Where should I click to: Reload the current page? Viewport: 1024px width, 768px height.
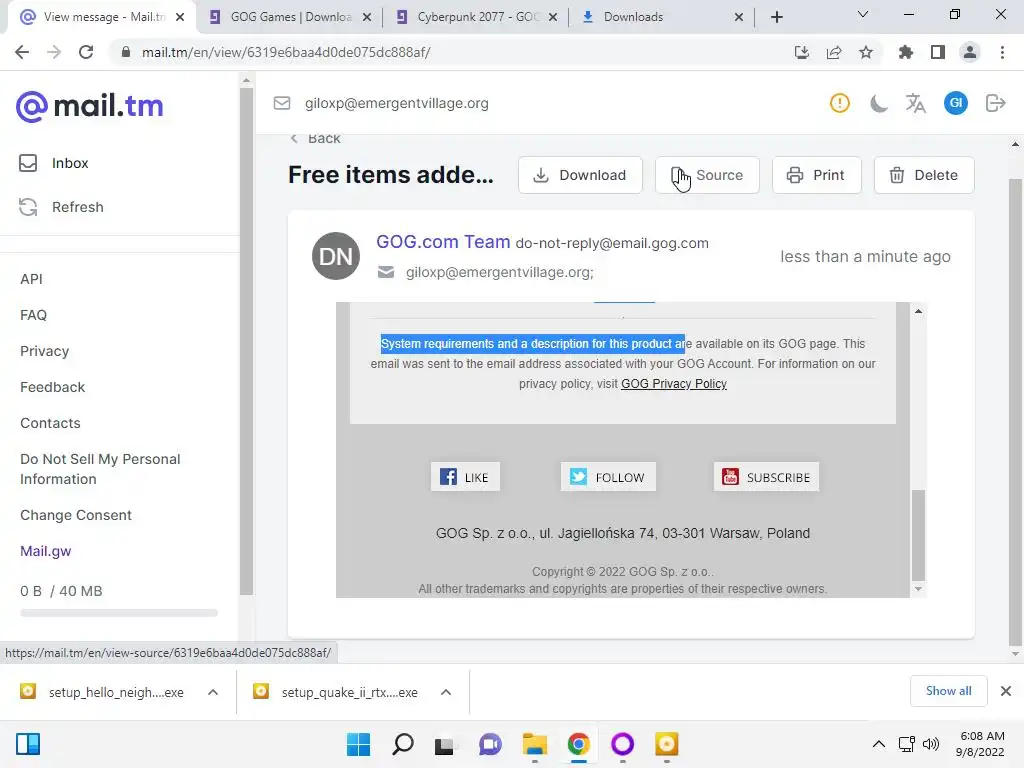pyautogui.click(x=86, y=52)
